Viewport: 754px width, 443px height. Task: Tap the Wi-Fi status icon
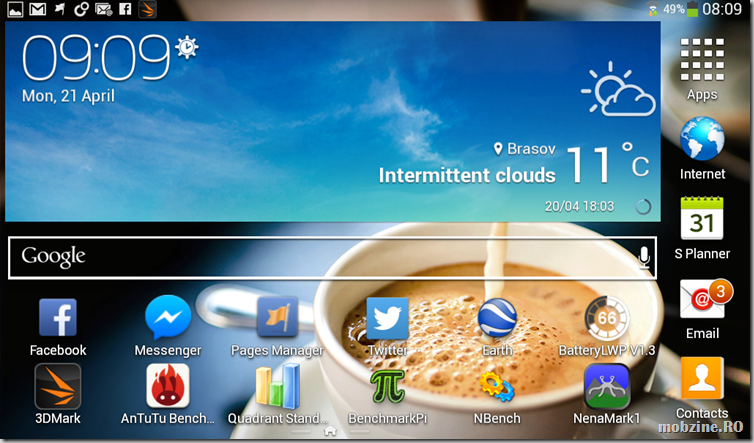coord(653,10)
